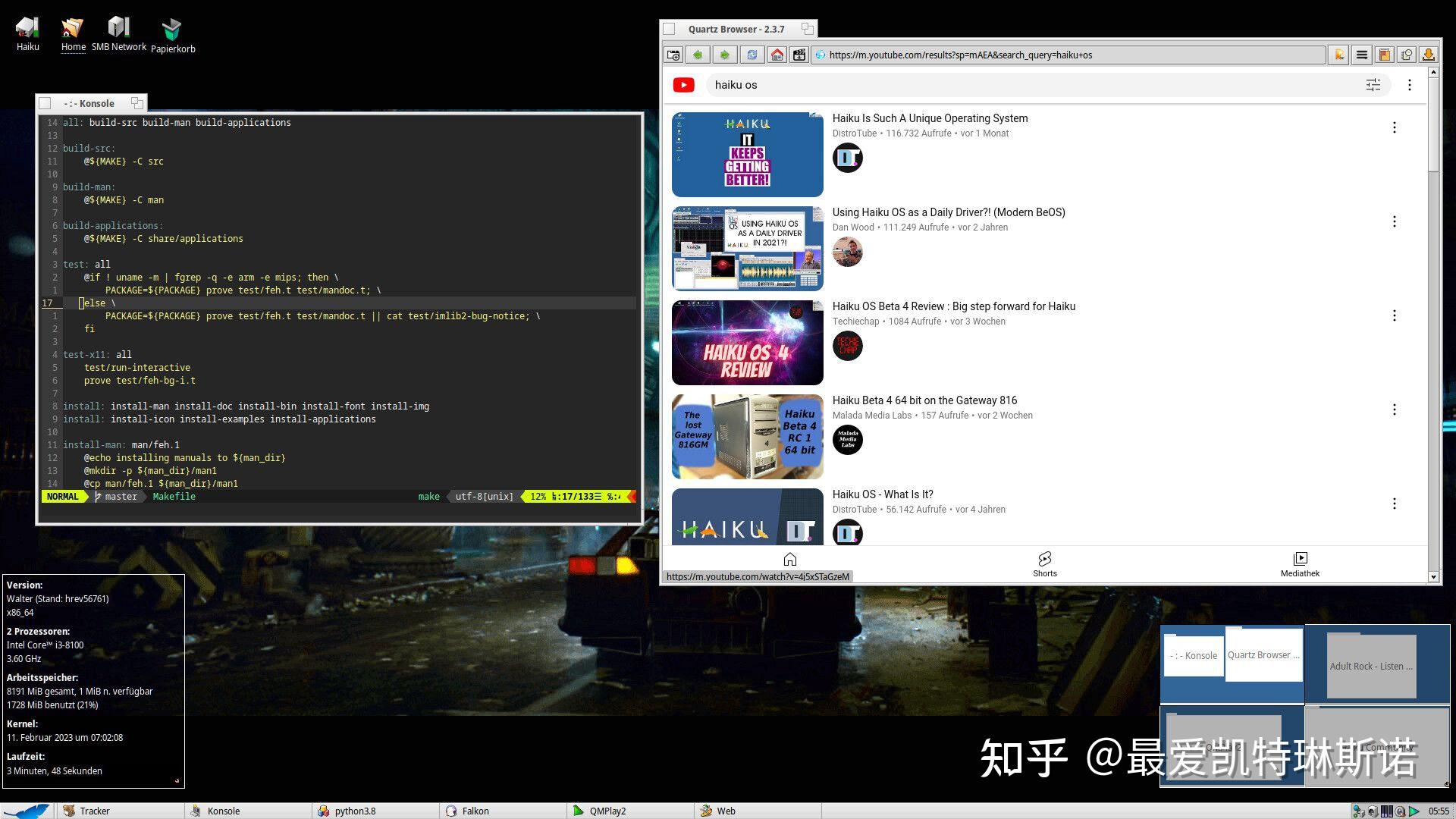The width and height of the screenshot is (1456, 819).
Task: Click the Haiku OS 4 Review thumbnail
Action: 747,343
